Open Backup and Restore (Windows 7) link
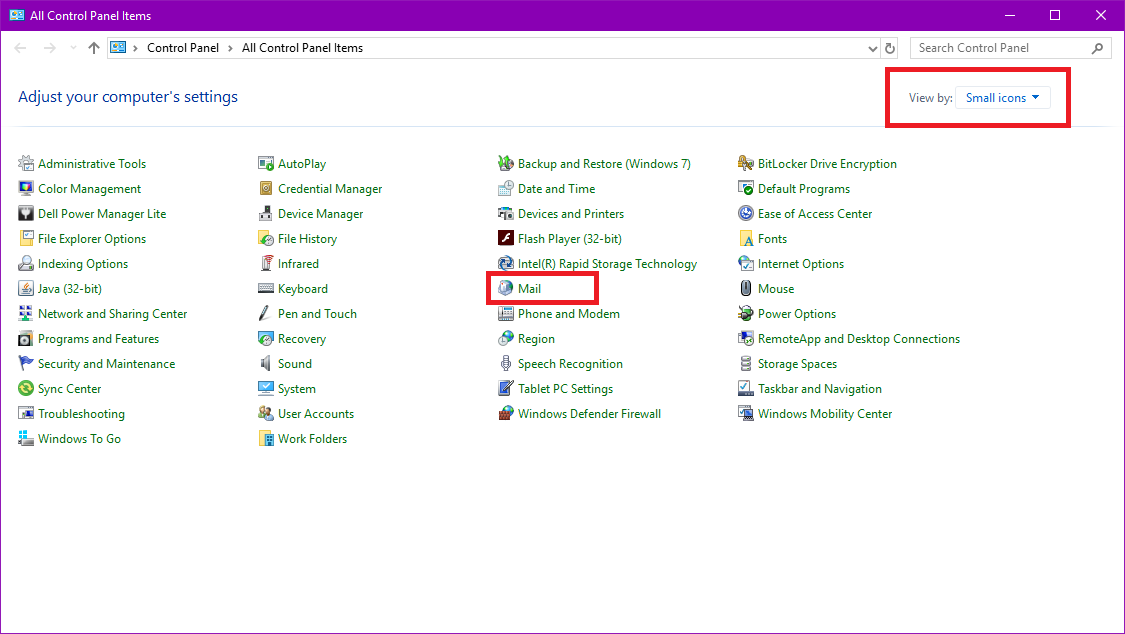 pyautogui.click(x=604, y=164)
